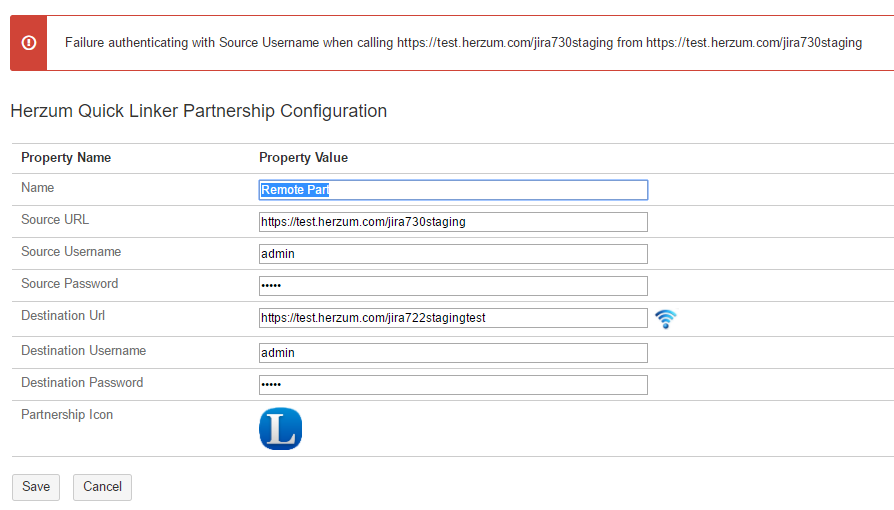The height and width of the screenshot is (510, 894).
Task: Select the Destination Username text box
Action: tap(453, 353)
